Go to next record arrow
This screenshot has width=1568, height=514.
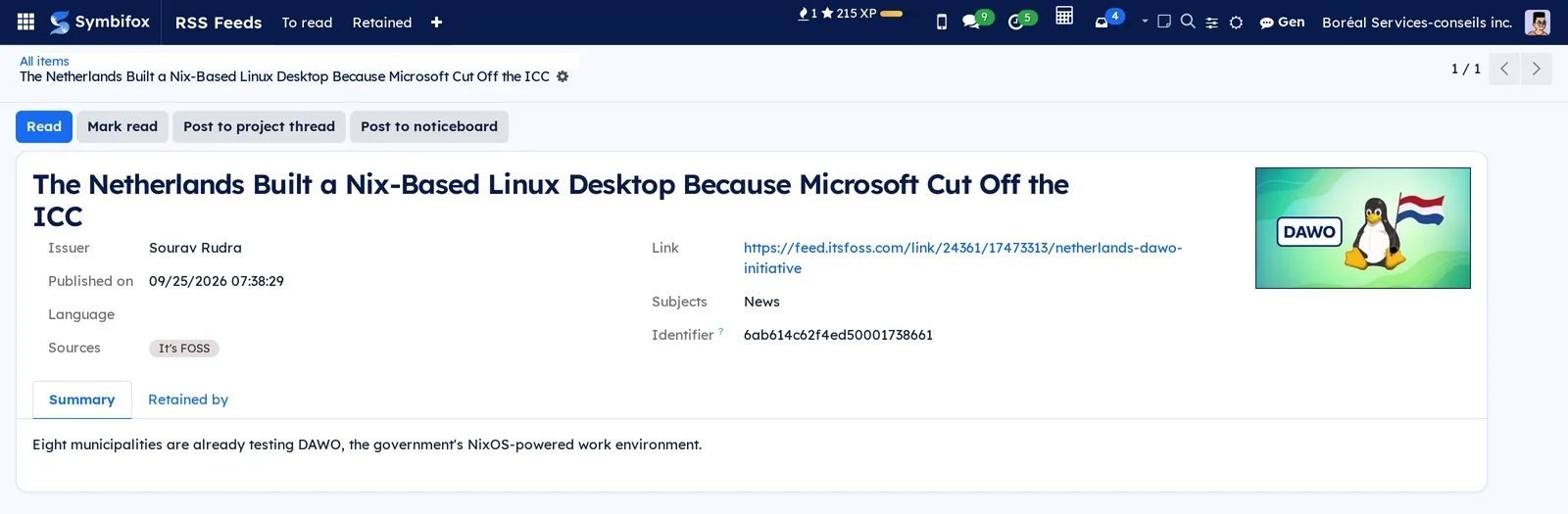[x=1536, y=69]
